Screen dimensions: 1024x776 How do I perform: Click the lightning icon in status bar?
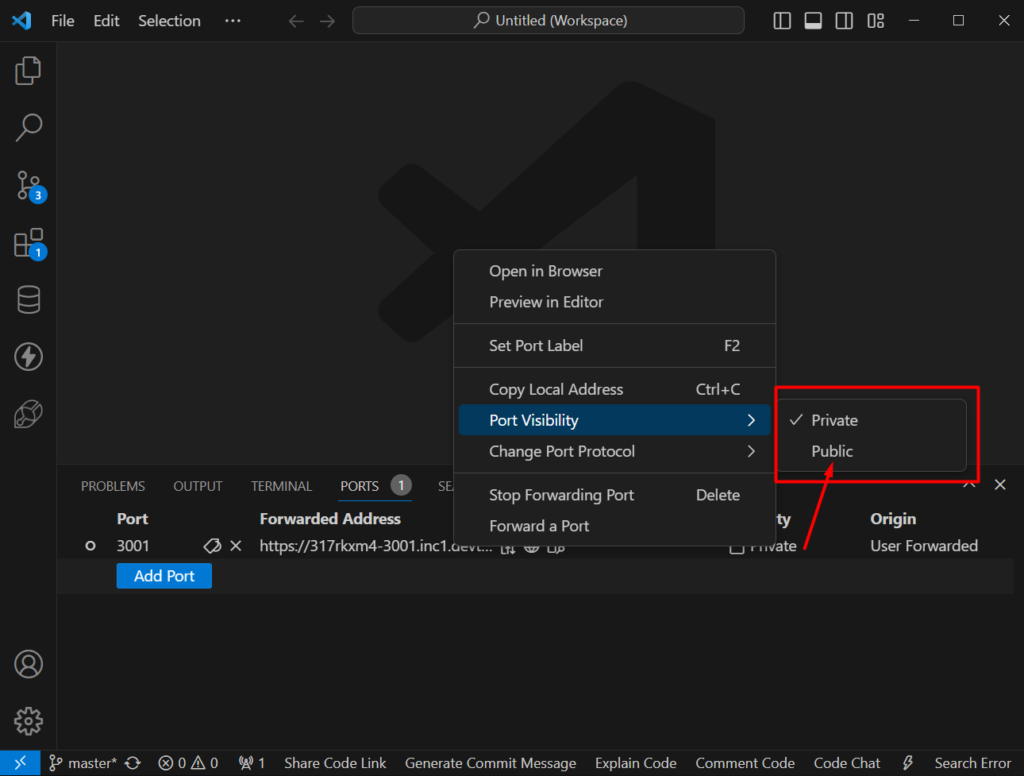908,763
